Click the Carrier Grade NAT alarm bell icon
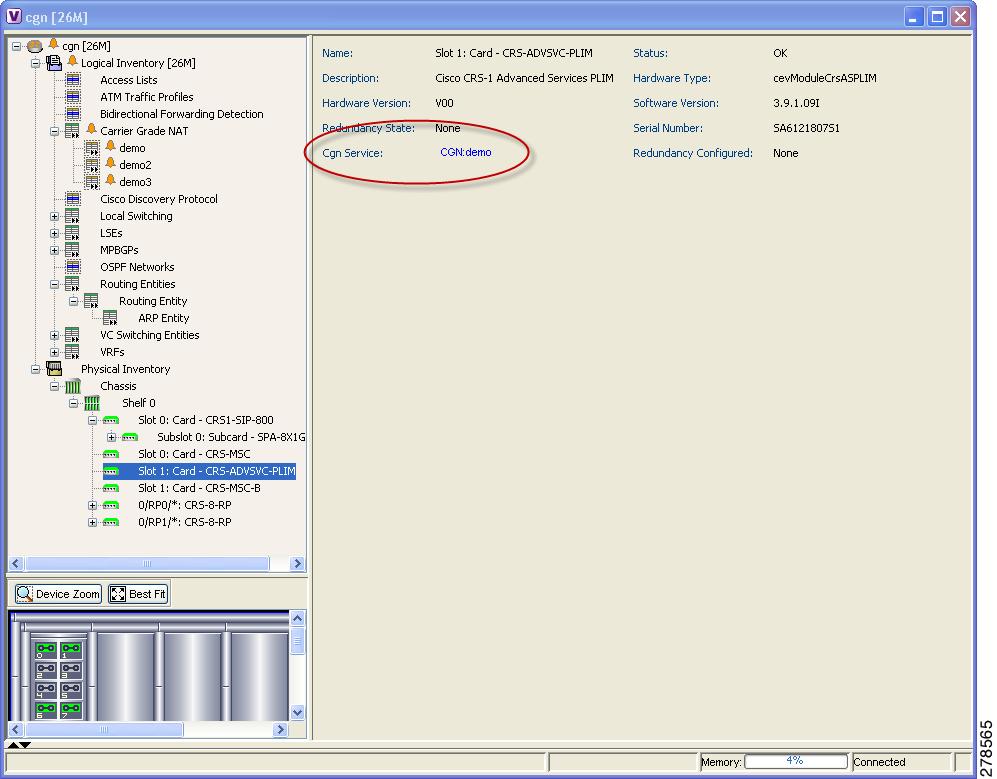 (91, 129)
